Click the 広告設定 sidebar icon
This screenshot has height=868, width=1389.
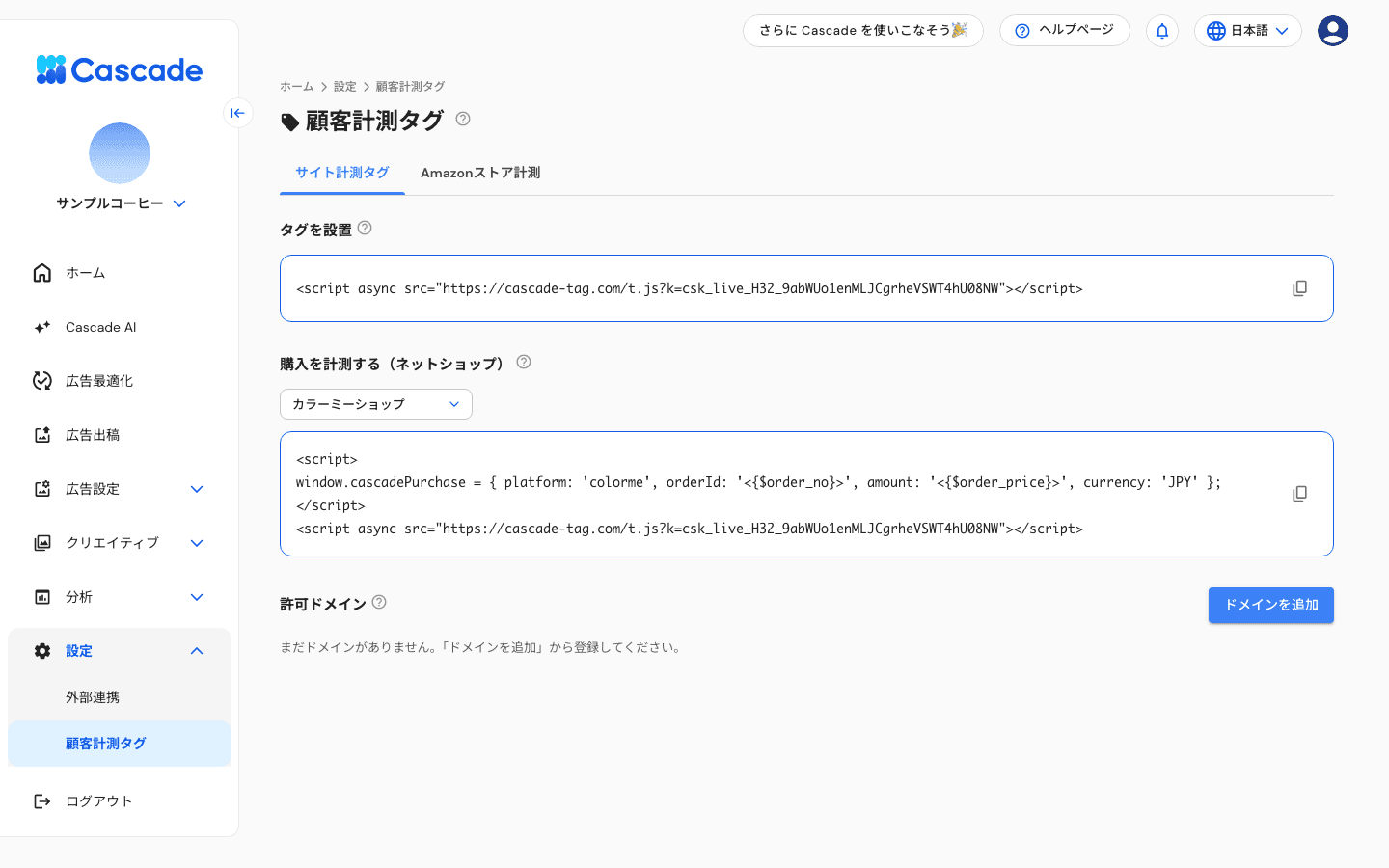42,489
